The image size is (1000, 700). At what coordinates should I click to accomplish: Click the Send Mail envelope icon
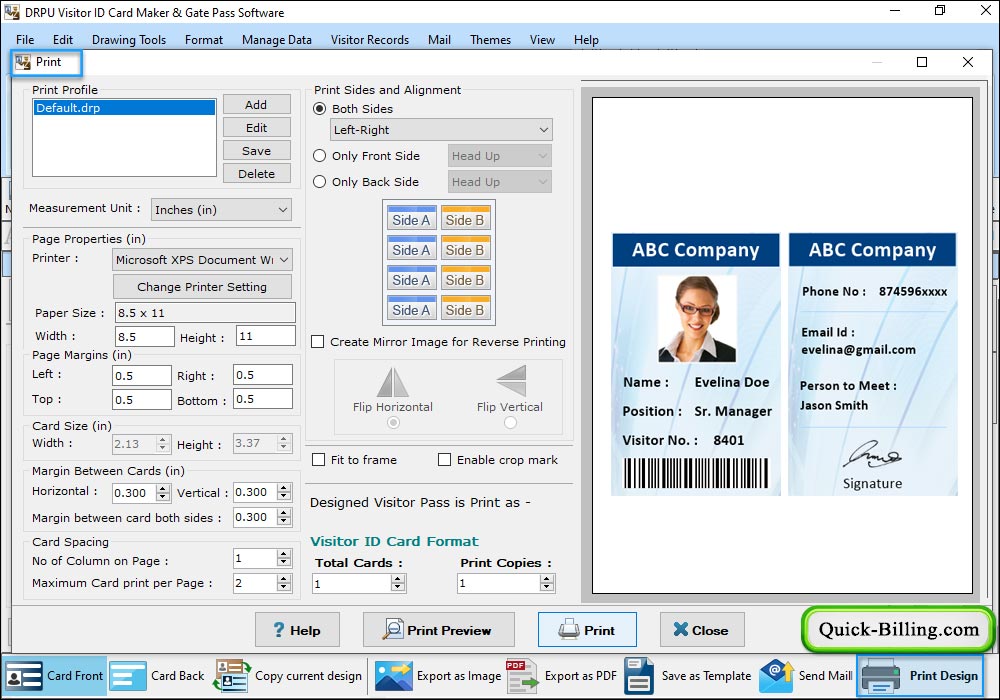click(x=776, y=676)
